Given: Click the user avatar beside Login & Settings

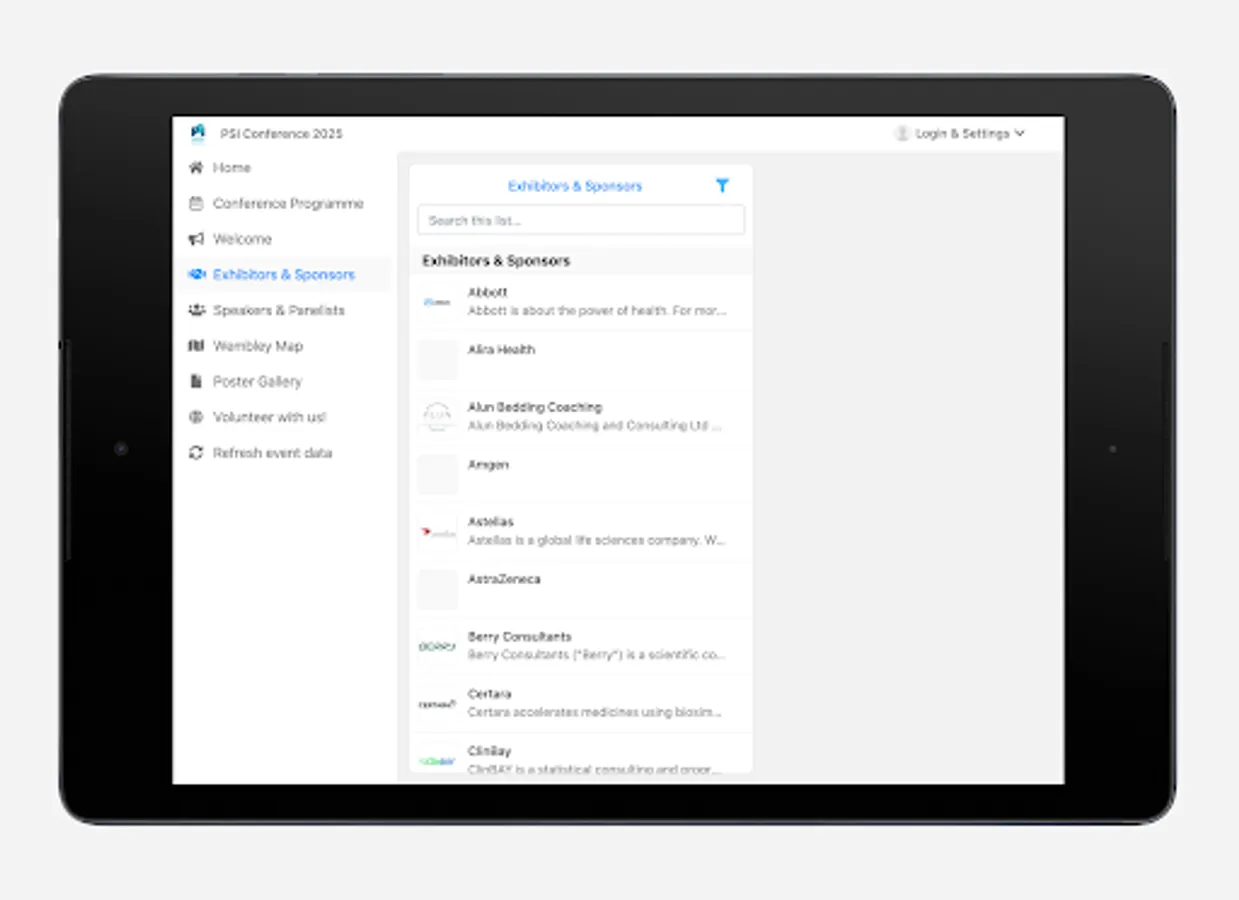Looking at the screenshot, I should (x=902, y=133).
